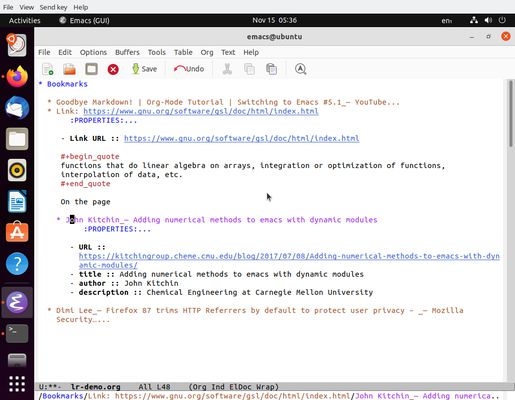Open Terminal from the dock
This screenshot has width=515, height=400.
(17, 333)
